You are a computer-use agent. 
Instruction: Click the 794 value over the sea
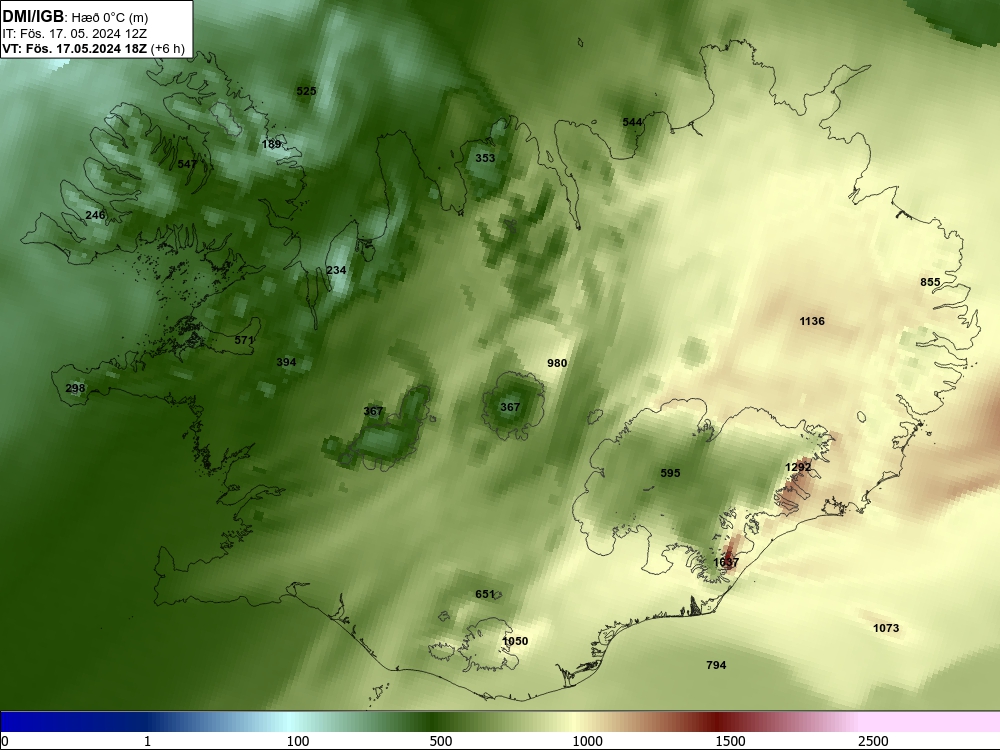pos(716,665)
